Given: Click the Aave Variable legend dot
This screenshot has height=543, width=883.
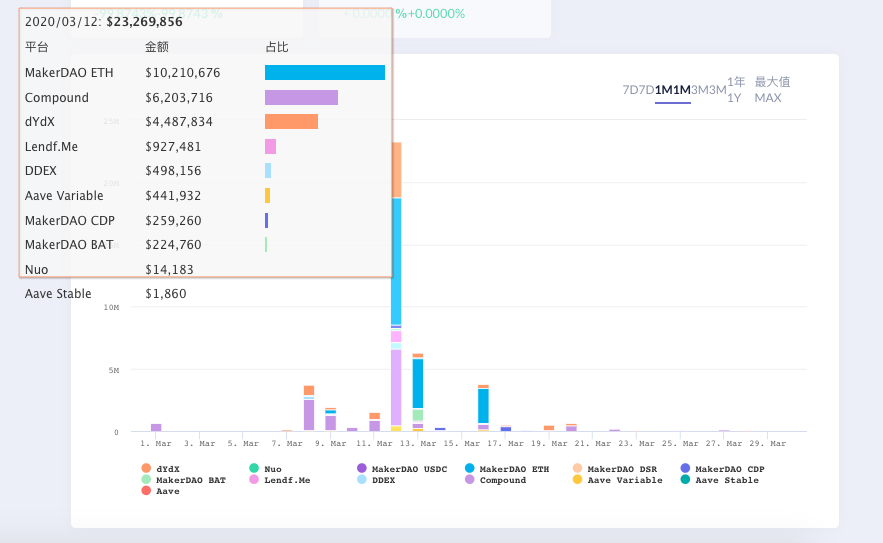Looking at the screenshot, I should coord(577,479).
